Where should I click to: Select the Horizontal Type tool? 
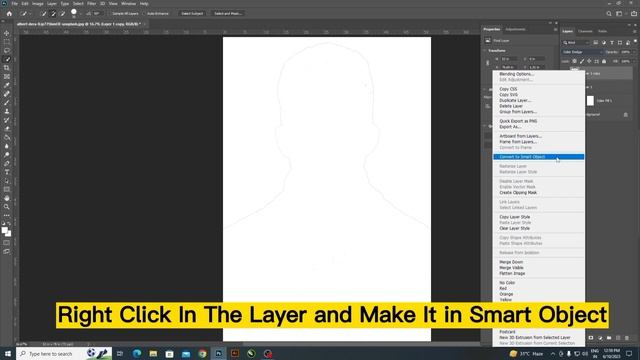tap(7, 172)
